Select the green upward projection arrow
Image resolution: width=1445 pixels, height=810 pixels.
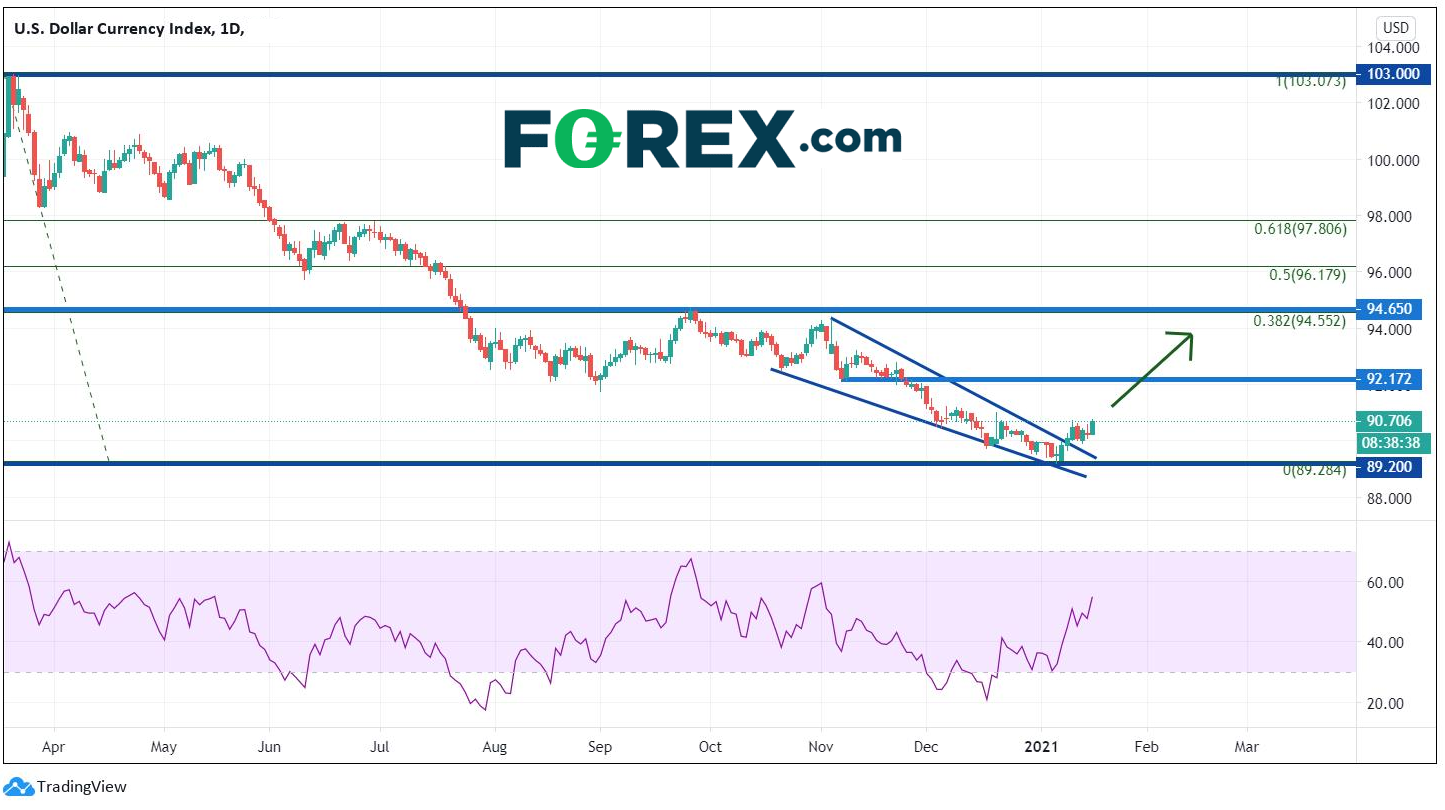pos(1153,369)
